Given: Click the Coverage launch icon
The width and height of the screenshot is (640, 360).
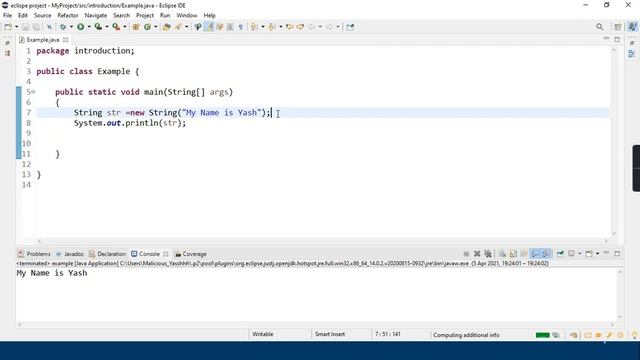Looking at the screenshot, I should (x=98, y=27).
